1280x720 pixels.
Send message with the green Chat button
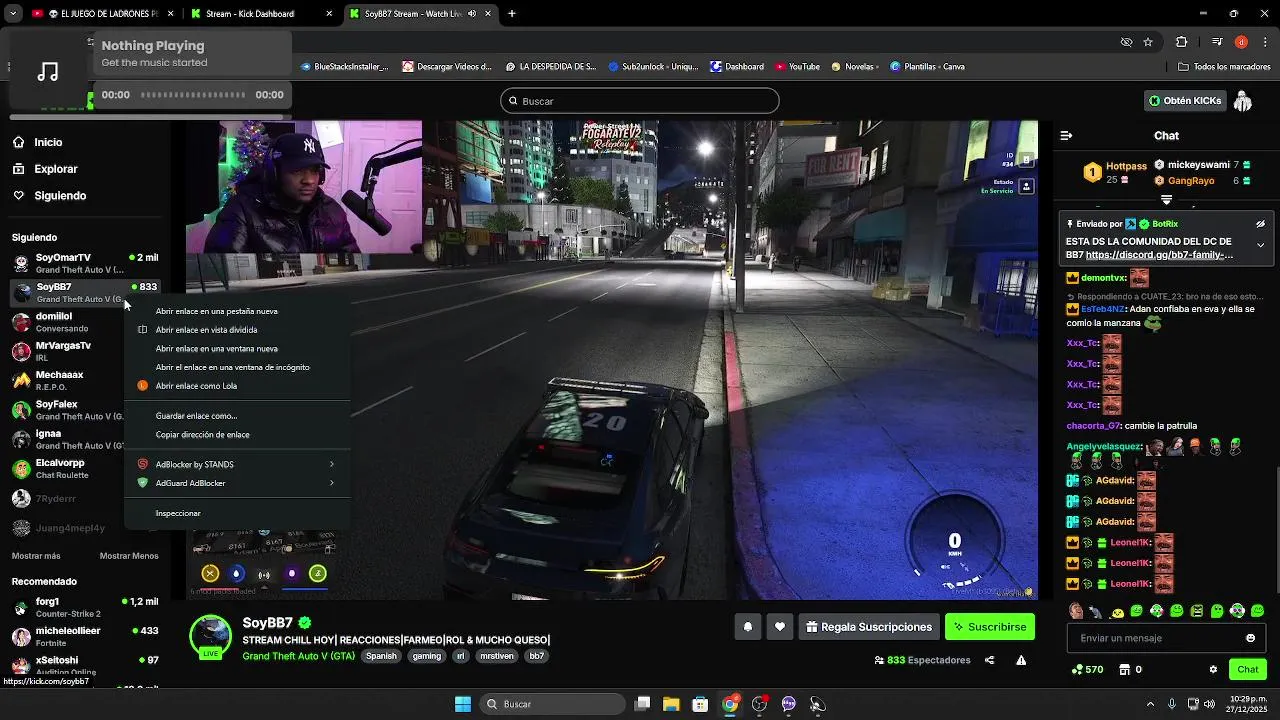(x=1247, y=670)
